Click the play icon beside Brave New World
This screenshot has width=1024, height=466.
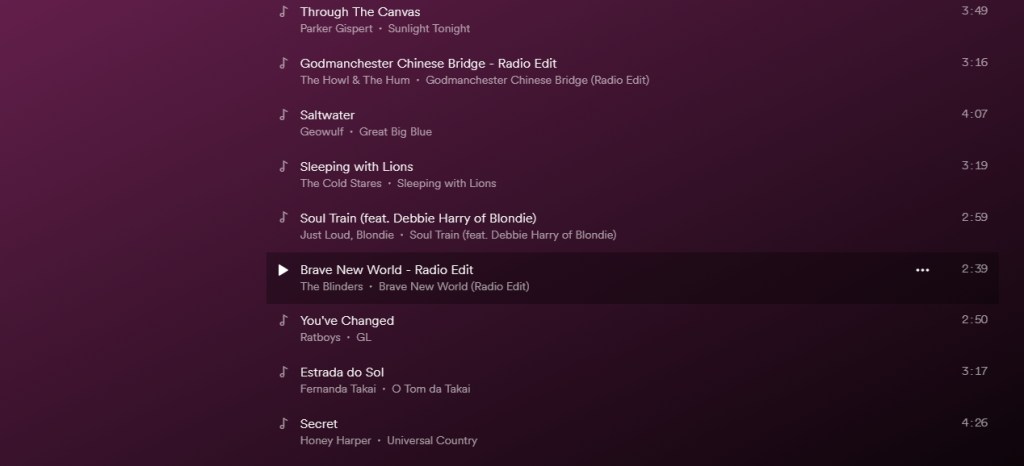(x=283, y=270)
